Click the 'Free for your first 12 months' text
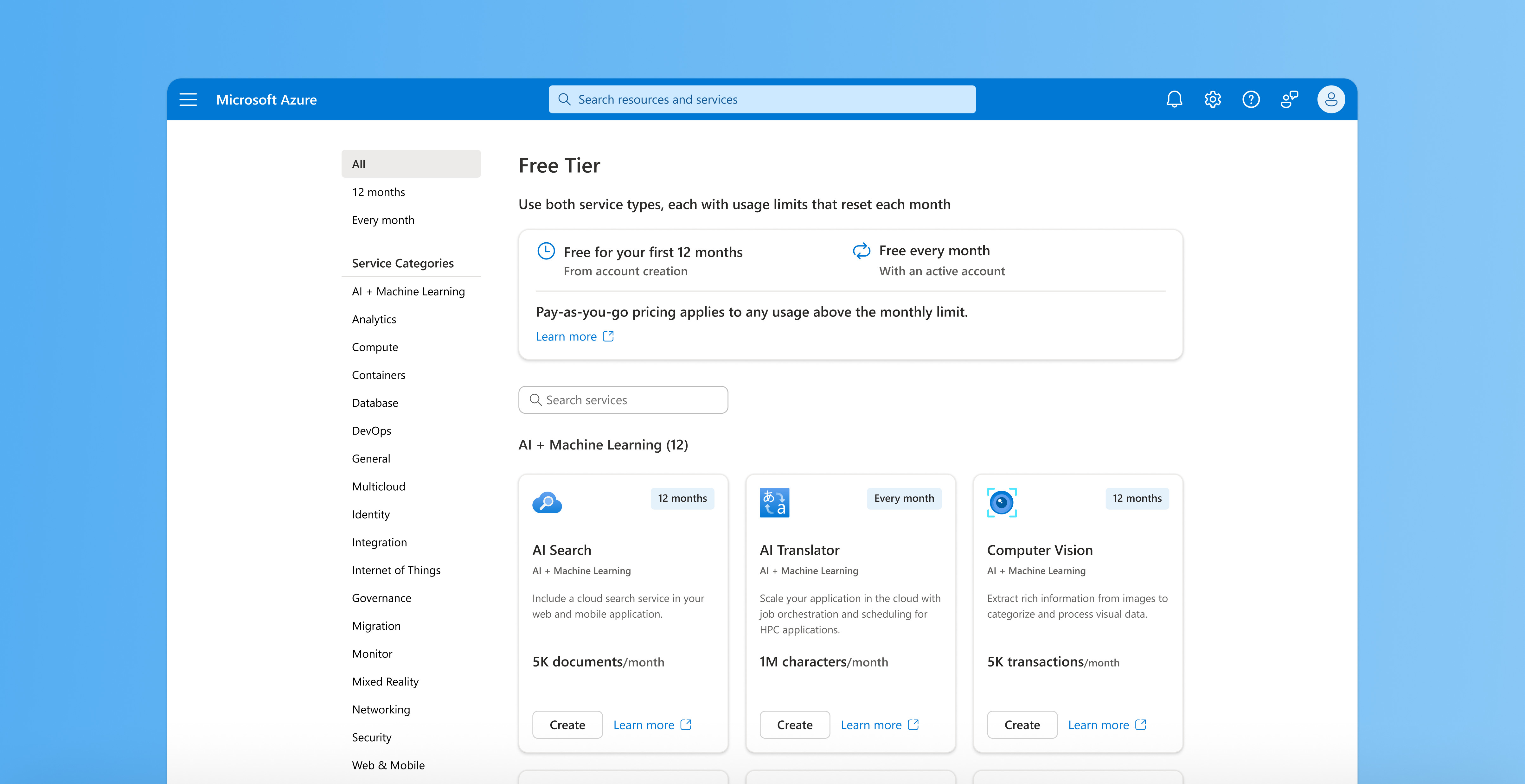 pos(652,252)
